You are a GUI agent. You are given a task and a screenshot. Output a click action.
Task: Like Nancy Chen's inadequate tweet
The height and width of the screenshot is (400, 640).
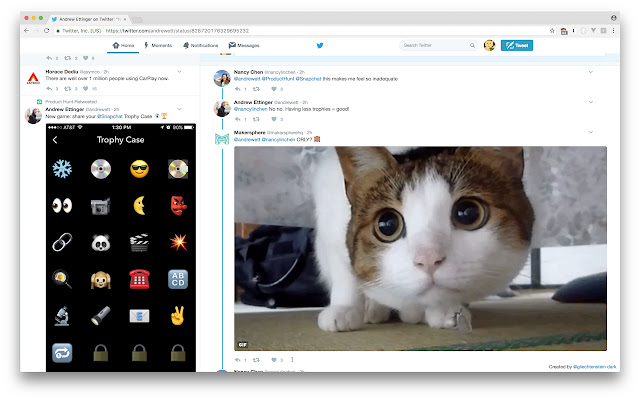coord(274,89)
